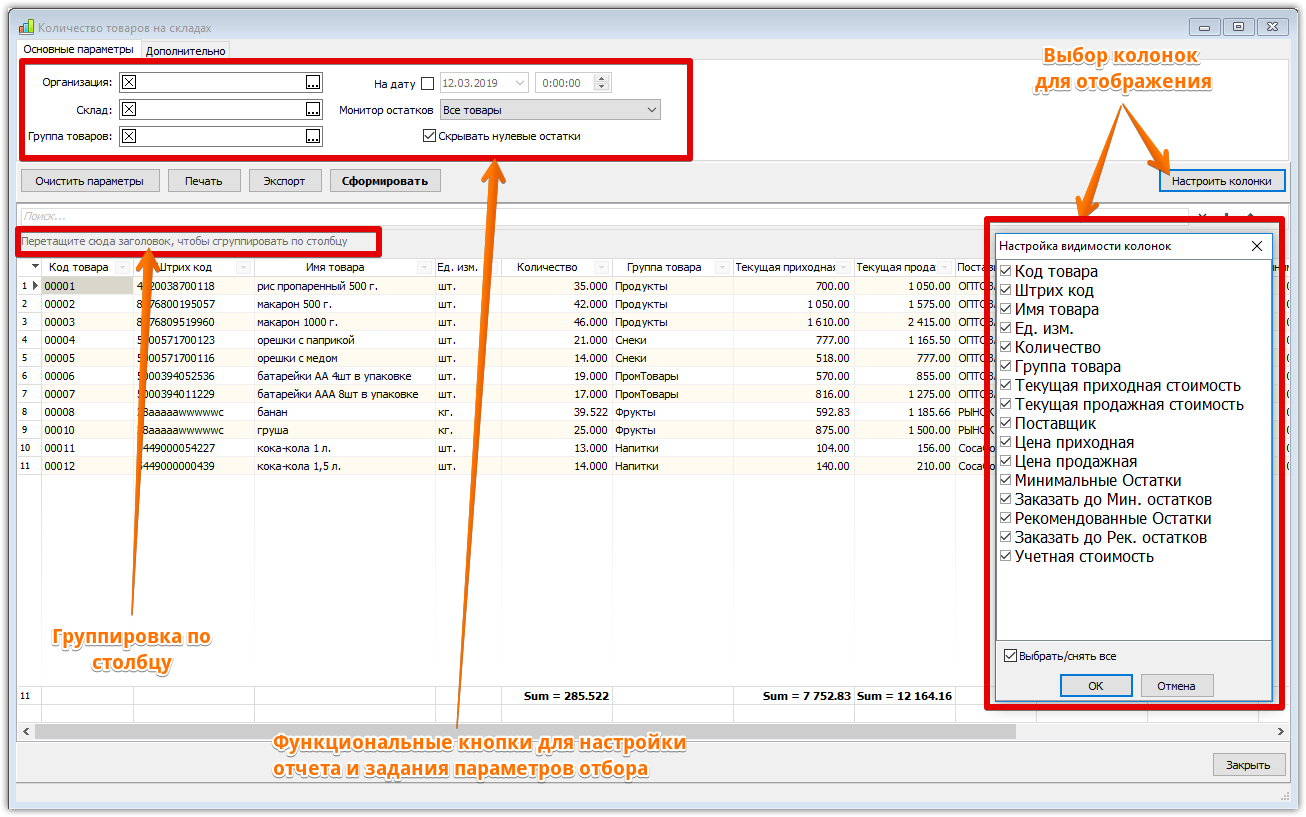Toggle Цена приходная column checkbox

1007,443
